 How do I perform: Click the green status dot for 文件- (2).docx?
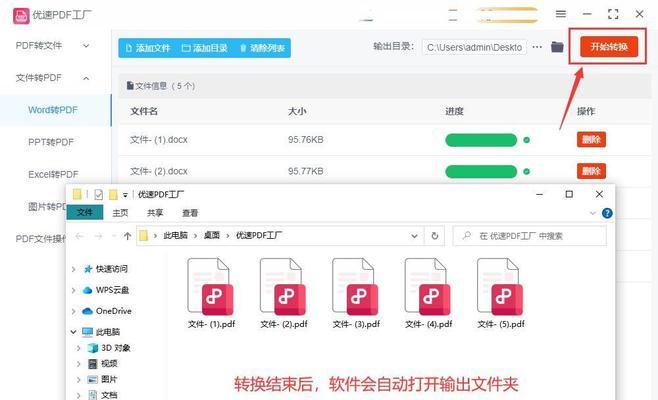[x=527, y=171]
